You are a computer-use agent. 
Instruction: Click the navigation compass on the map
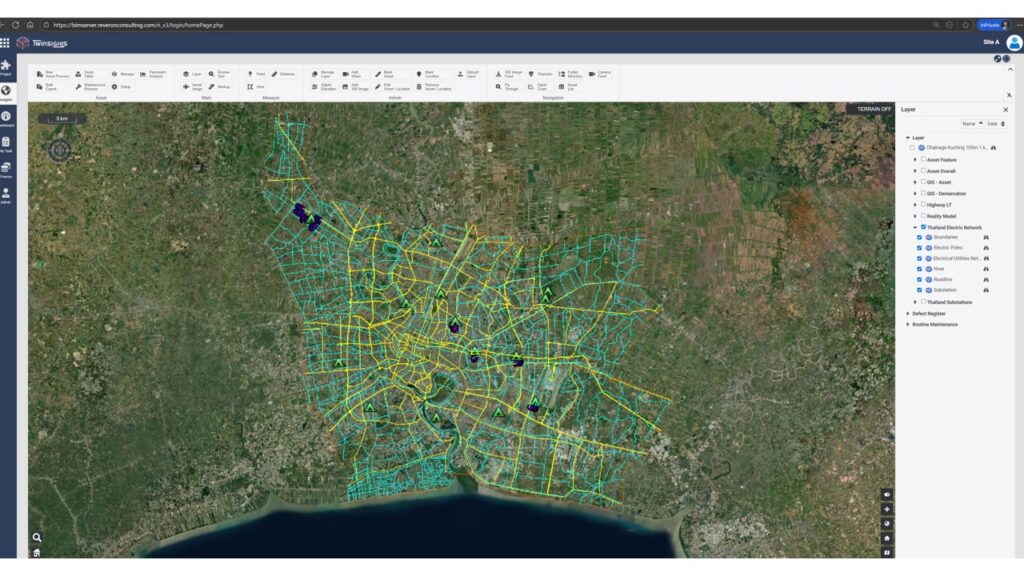coord(60,150)
